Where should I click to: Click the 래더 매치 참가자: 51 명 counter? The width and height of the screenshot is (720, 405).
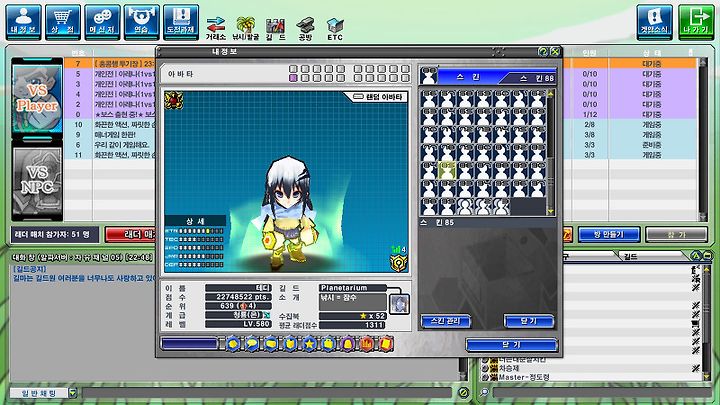pyautogui.click(x=55, y=235)
